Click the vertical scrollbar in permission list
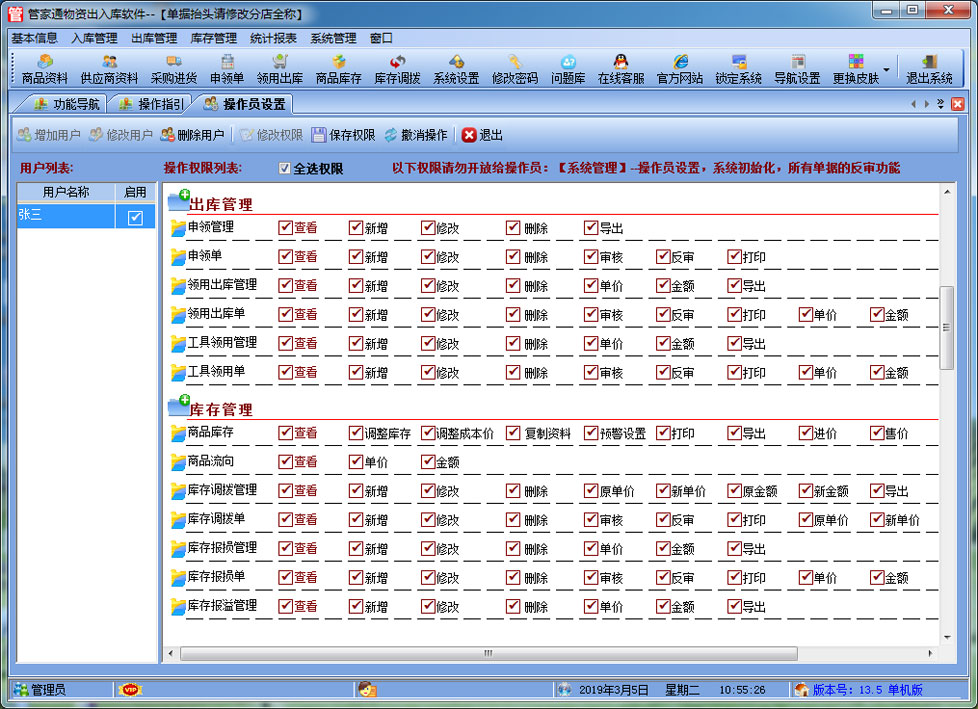Screen dimensions: 978x709 pyautogui.click(x=946, y=327)
